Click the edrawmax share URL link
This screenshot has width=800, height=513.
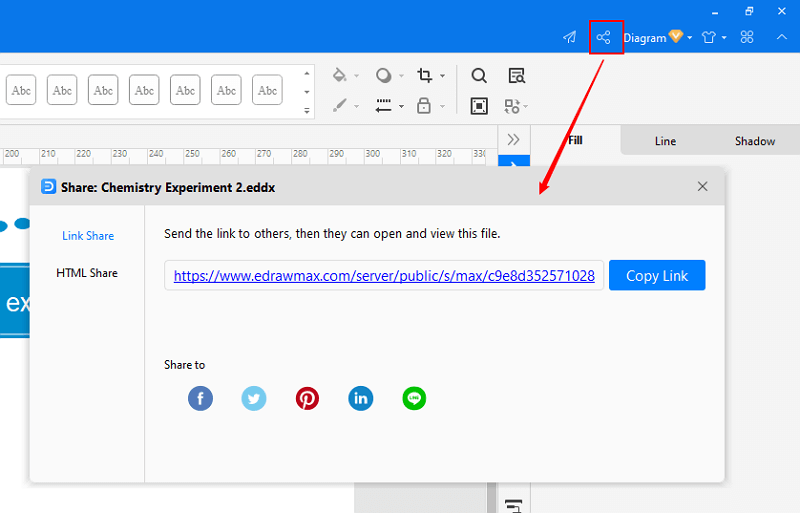click(384, 276)
